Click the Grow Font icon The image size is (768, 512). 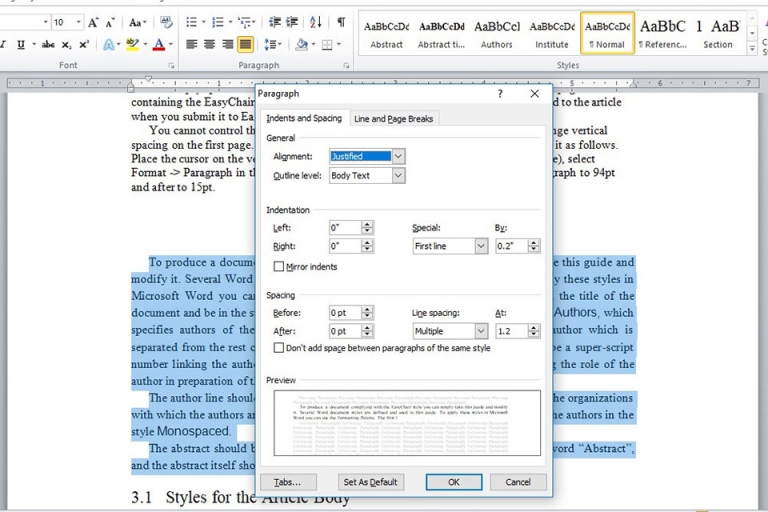pyautogui.click(x=93, y=22)
